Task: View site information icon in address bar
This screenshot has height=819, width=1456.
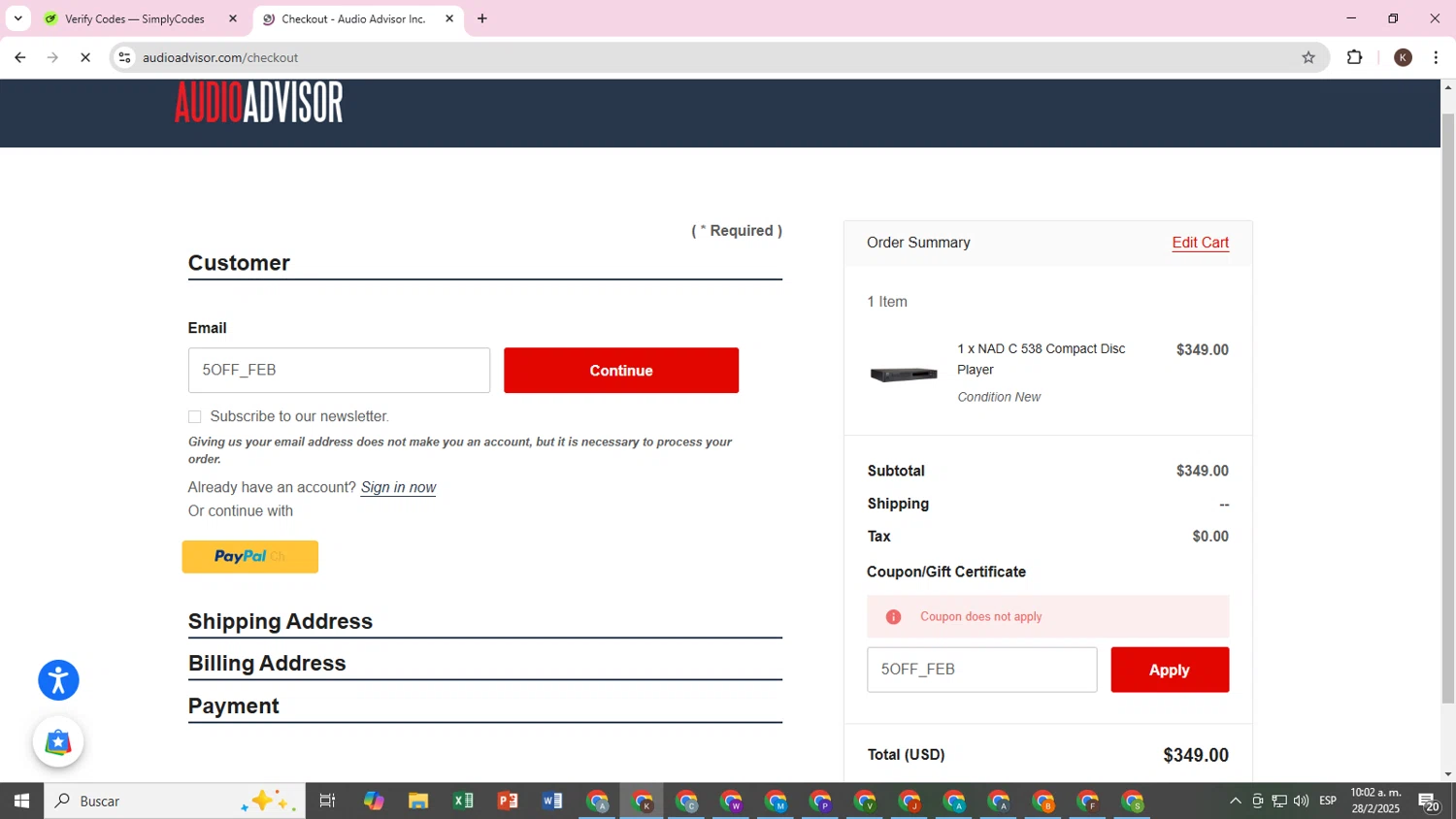Action: tap(124, 57)
